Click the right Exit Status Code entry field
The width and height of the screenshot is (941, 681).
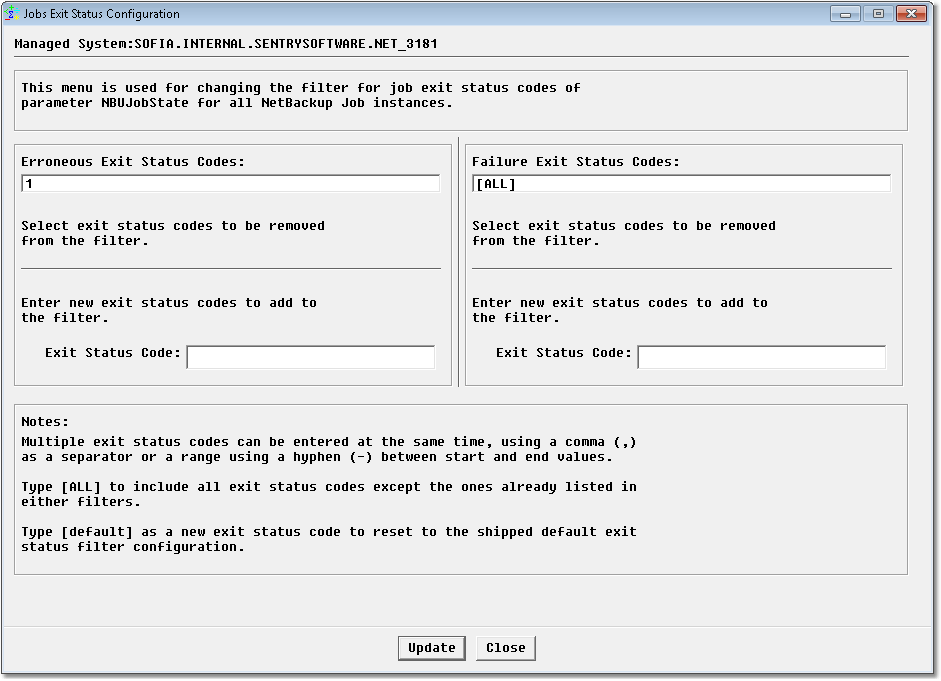tap(762, 357)
